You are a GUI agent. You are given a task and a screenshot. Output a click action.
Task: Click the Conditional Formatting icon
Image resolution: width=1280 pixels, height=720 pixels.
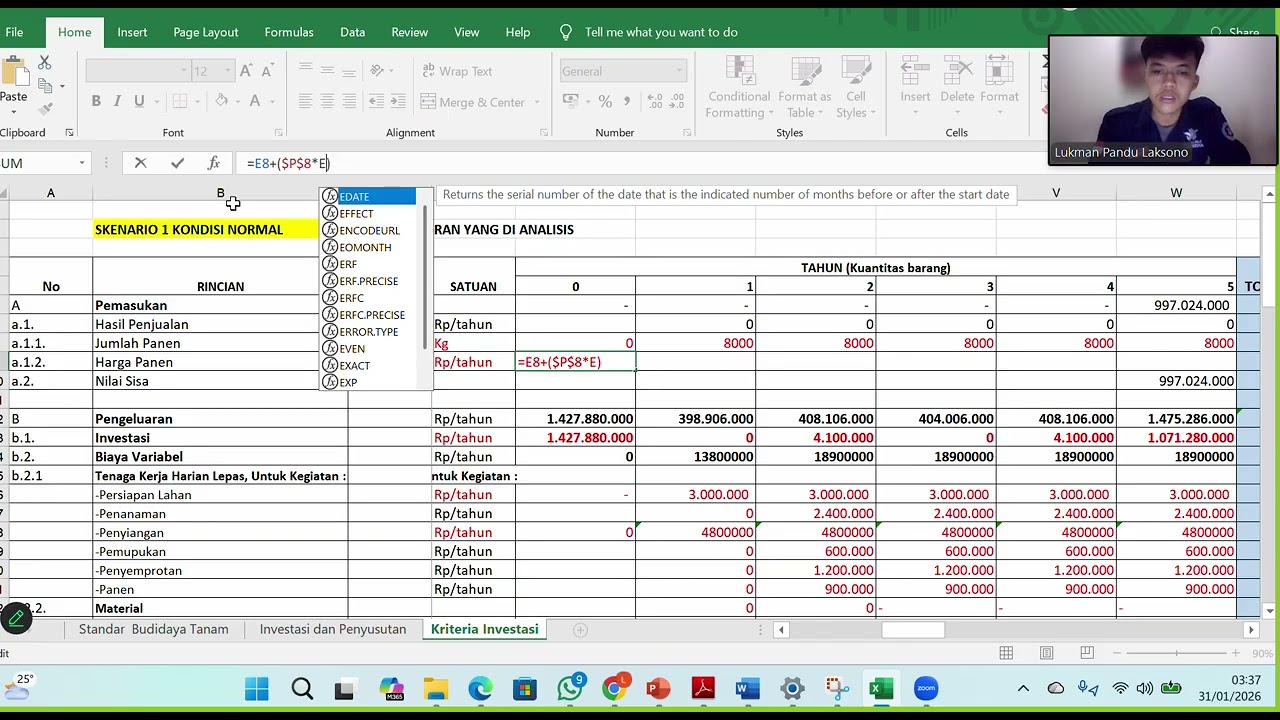(739, 70)
